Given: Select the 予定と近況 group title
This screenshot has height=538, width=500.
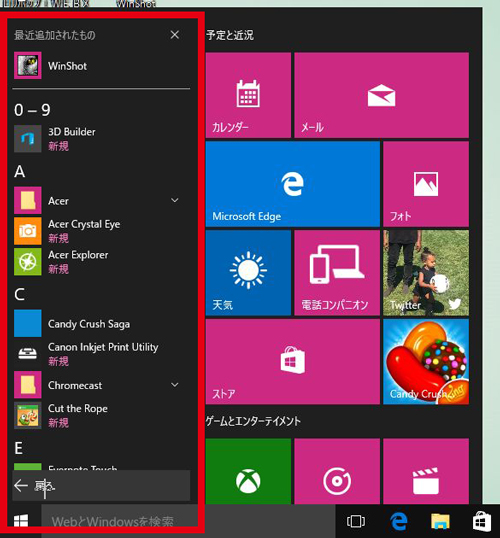Looking at the screenshot, I should pyautogui.click(x=230, y=35).
